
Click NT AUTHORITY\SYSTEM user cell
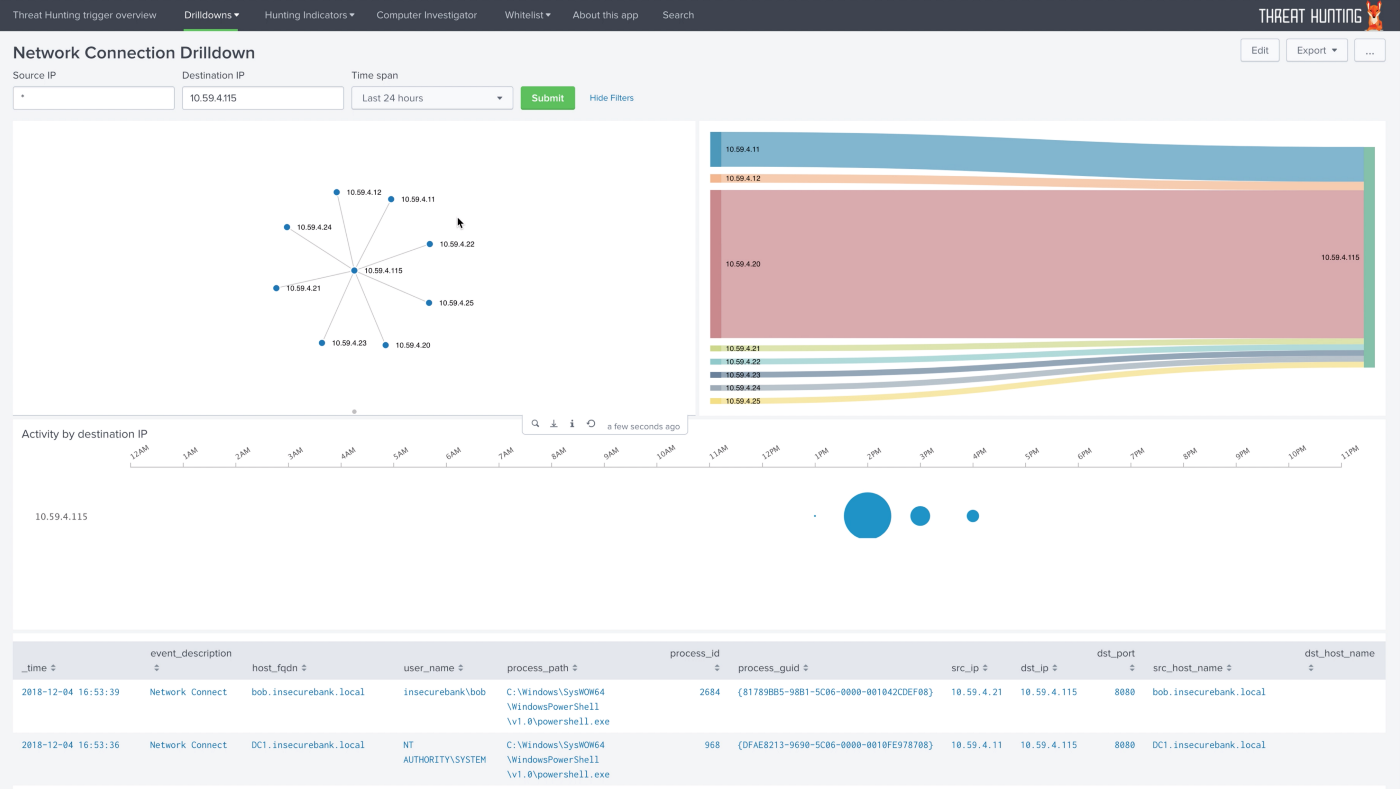point(445,752)
